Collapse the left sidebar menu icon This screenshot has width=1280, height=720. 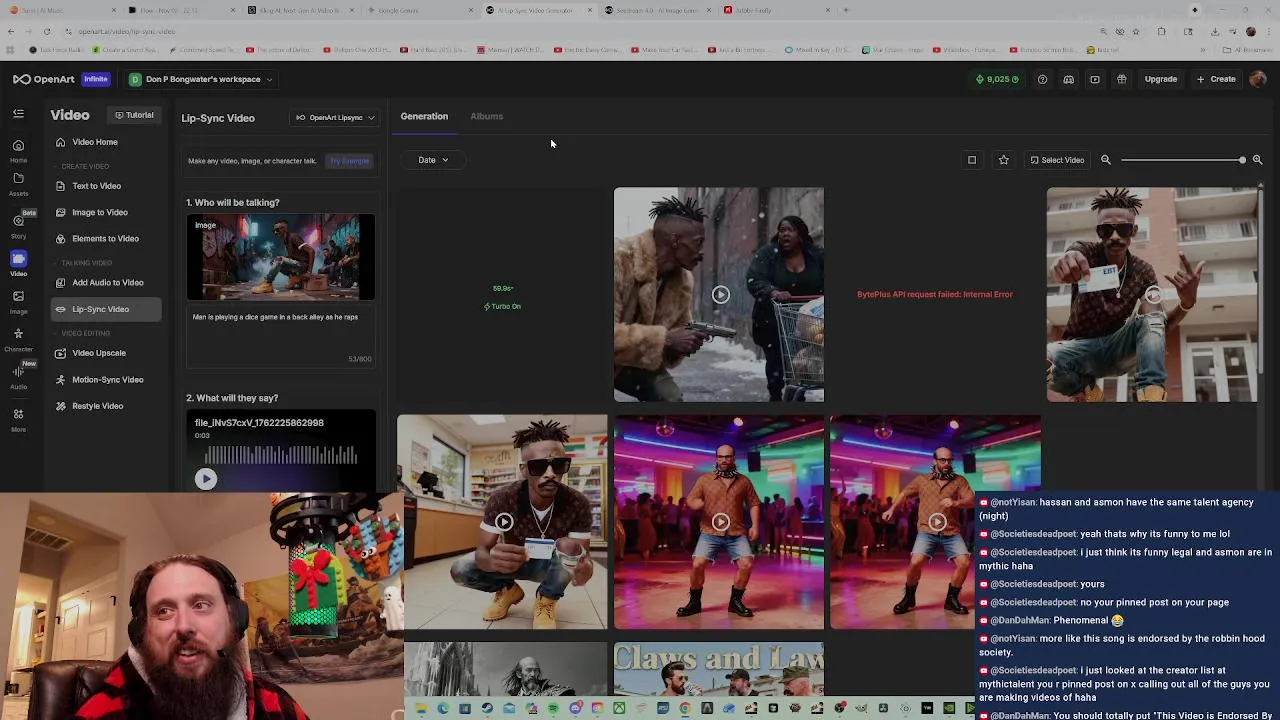pos(18,114)
